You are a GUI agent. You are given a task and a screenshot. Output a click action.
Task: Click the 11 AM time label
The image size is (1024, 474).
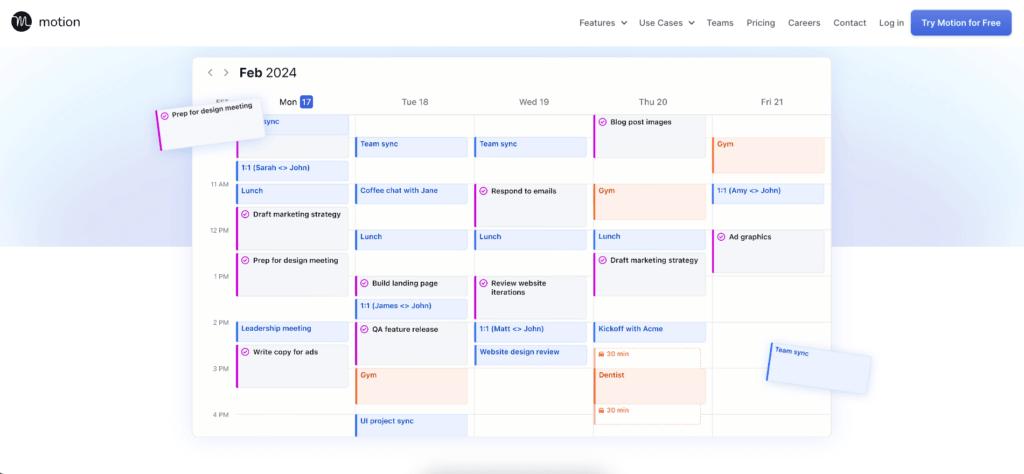(219, 185)
